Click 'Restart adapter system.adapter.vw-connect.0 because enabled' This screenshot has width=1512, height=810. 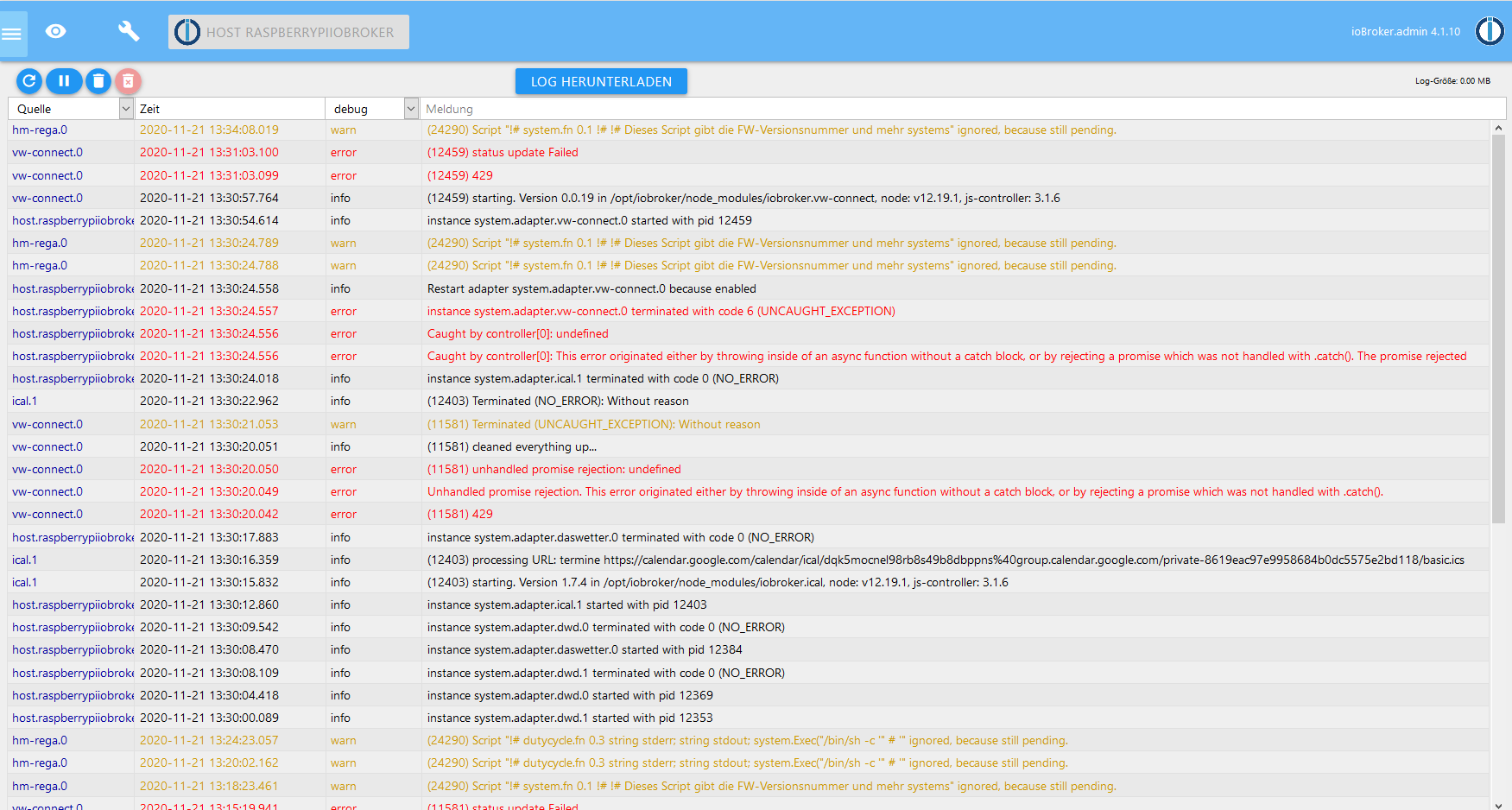click(592, 288)
